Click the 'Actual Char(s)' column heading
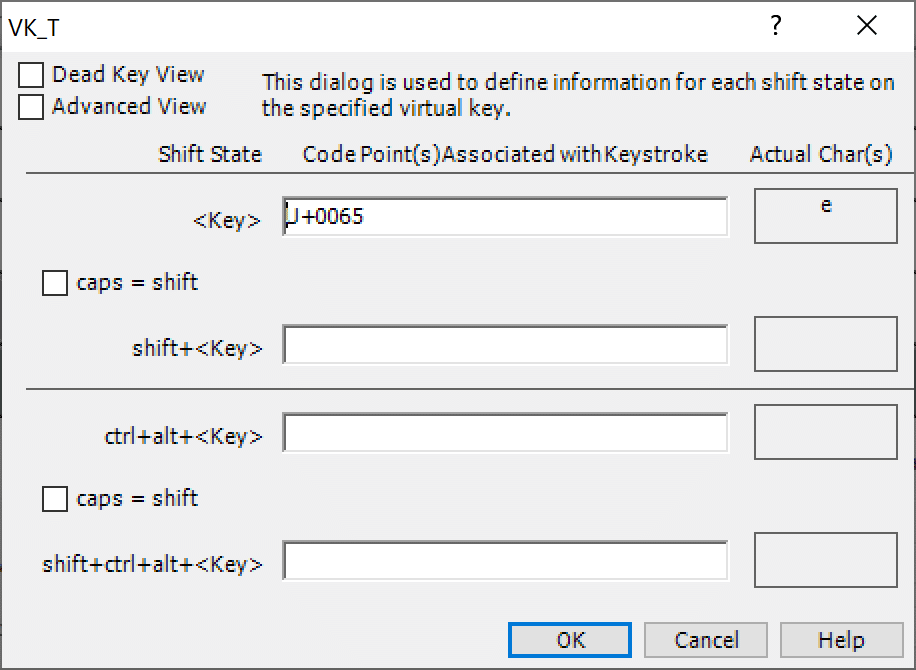Image resolution: width=916 pixels, height=670 pixels. (x=821, y=154)
